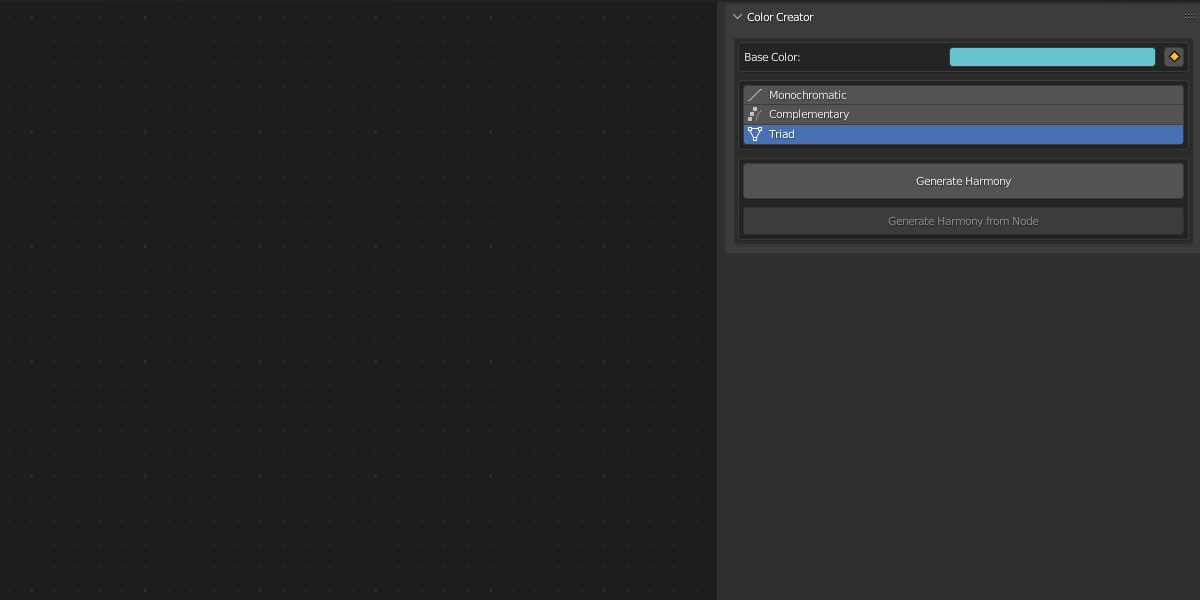Click the Generate Harmony button

click(x=963, y=181)
